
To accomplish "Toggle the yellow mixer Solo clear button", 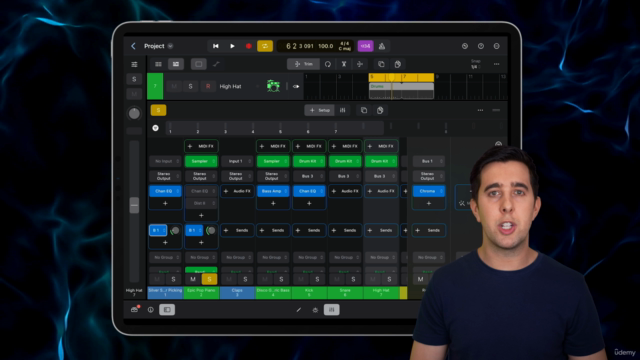I will (x=158, y=110).
